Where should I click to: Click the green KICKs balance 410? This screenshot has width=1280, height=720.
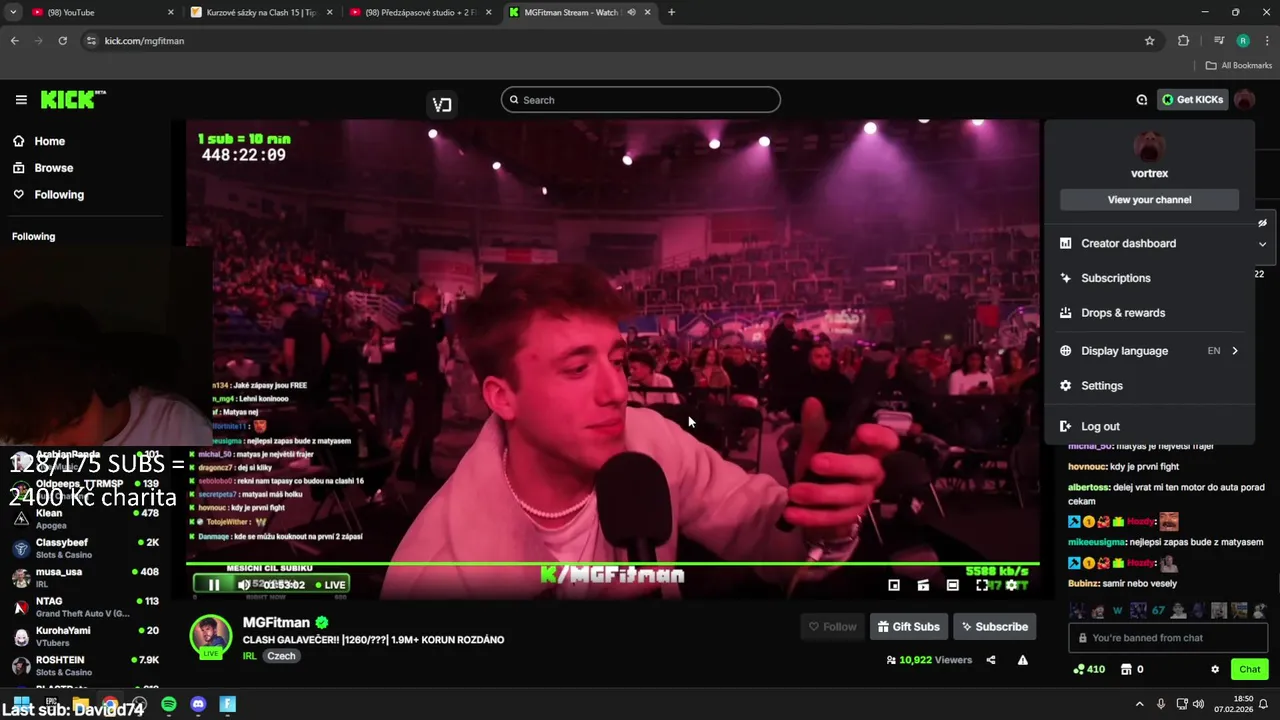coord(1088,669)
